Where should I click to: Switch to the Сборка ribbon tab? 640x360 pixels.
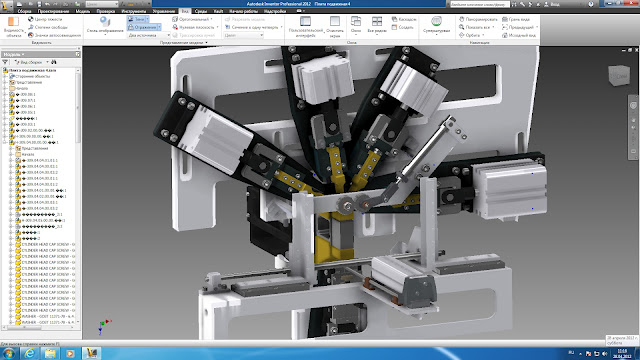(x=24, y=11)
